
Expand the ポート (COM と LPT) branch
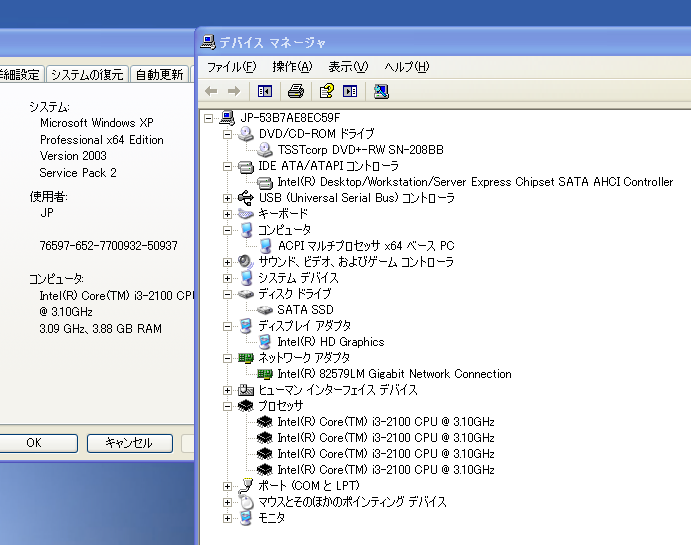point(227,486)
